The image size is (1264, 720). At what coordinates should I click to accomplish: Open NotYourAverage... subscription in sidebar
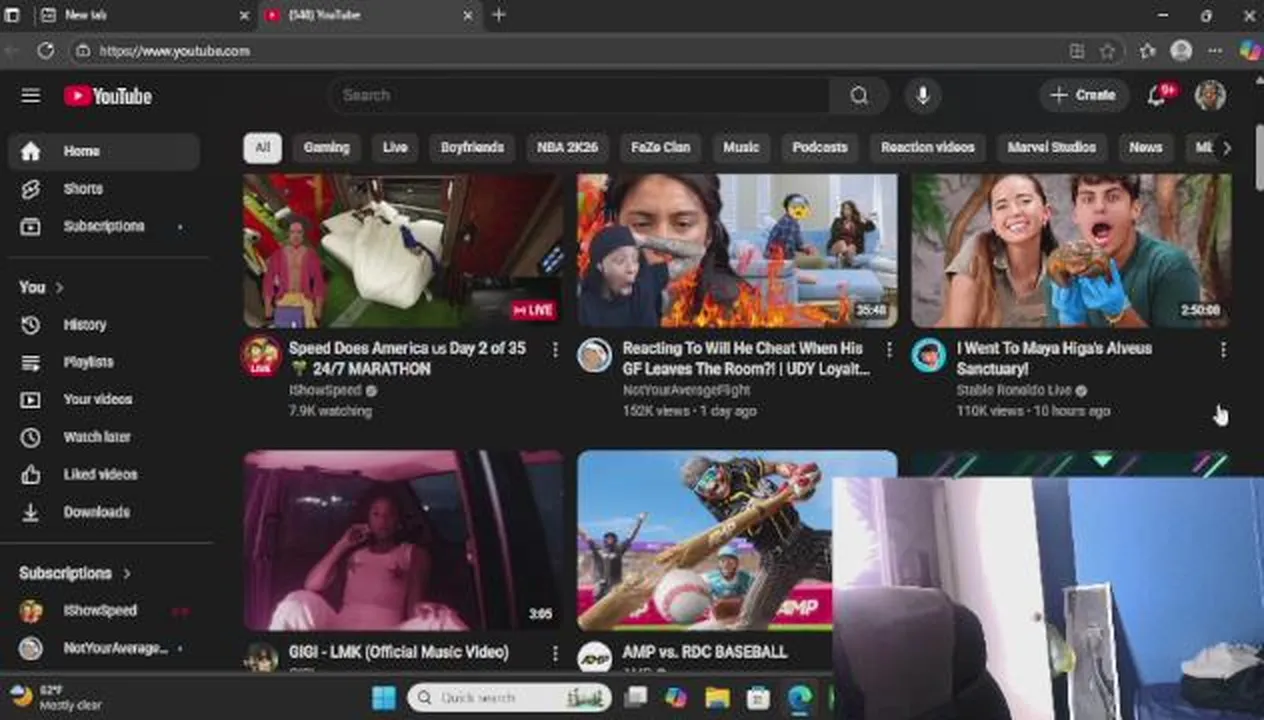pos(104,649)
